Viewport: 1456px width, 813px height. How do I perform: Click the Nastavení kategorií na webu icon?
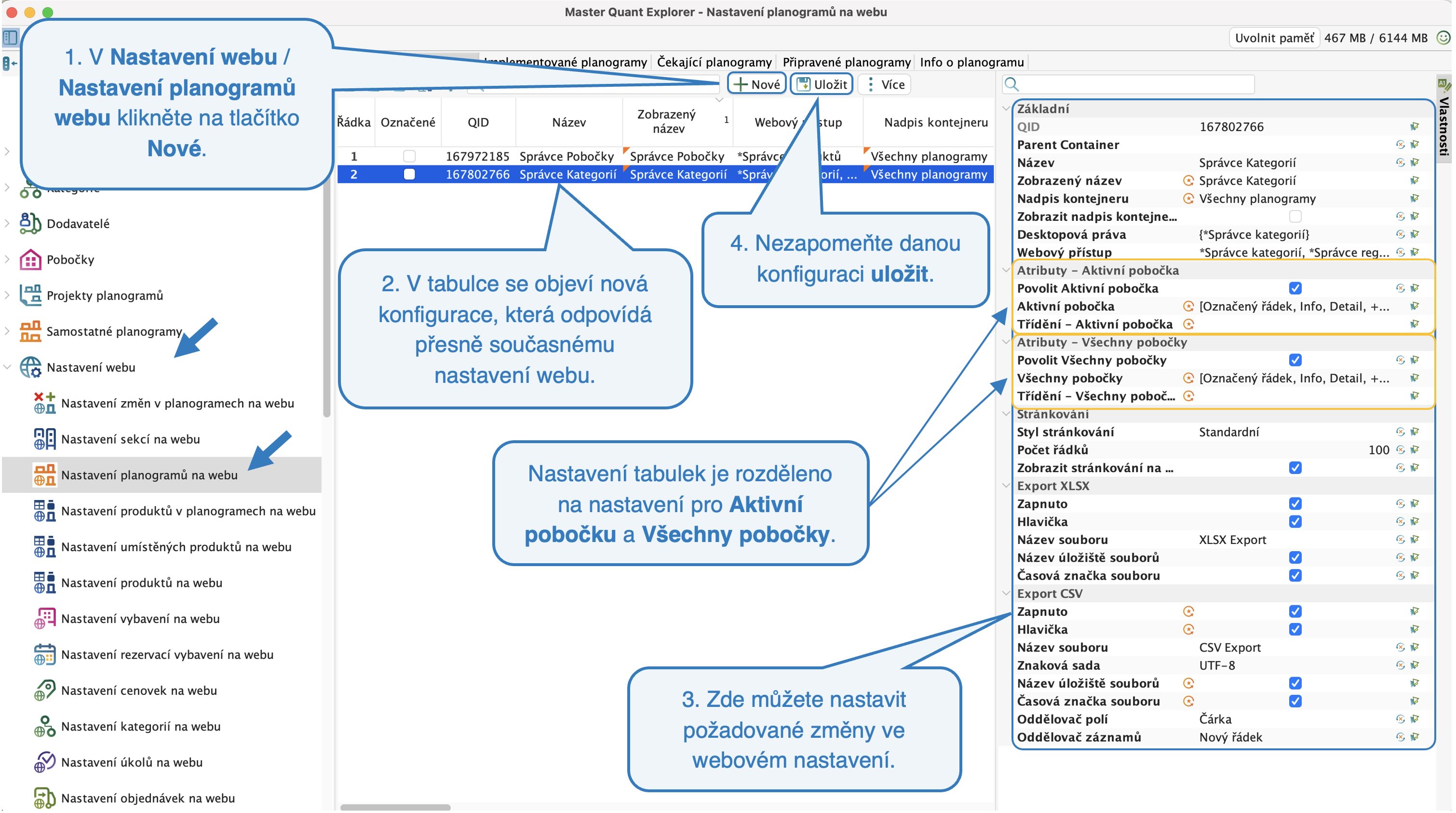point(45,726)
